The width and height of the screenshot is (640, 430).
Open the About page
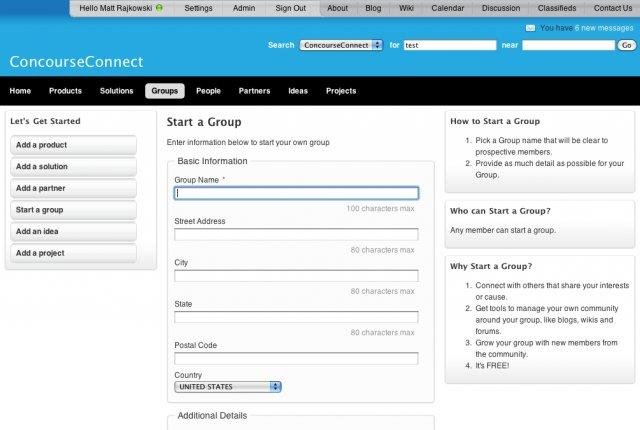pos(338,8)
